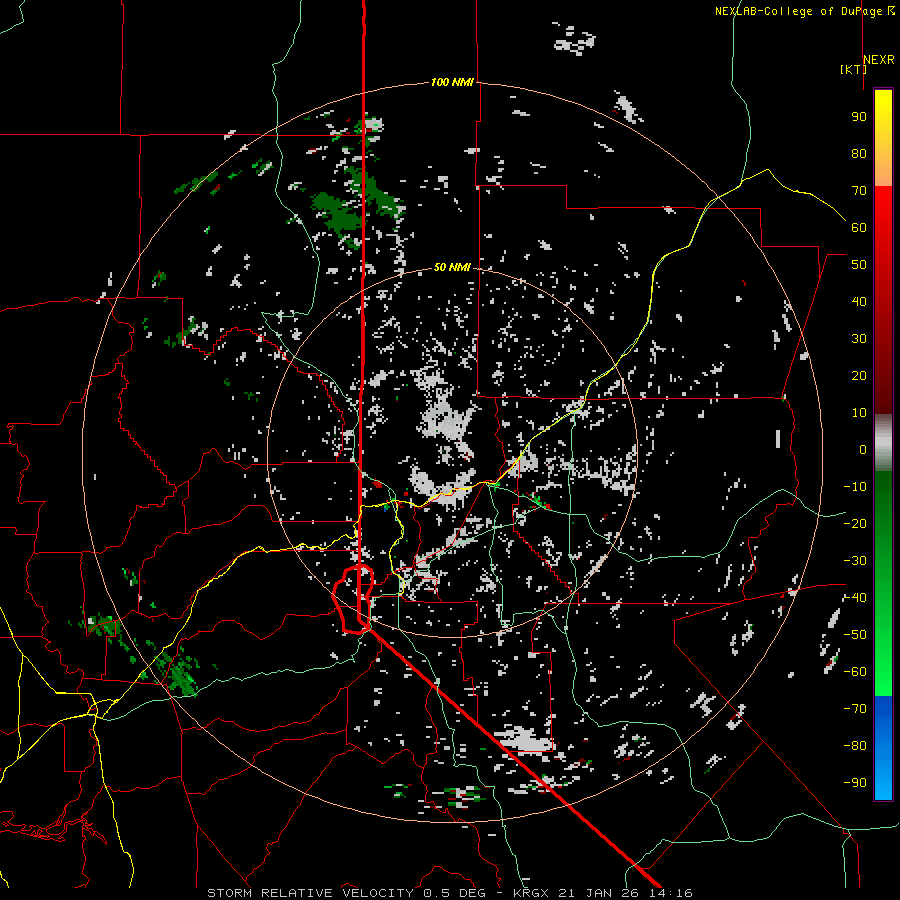Click the KRGX radar site identifier
This screenshot has height=900, width=900.
click(533, 893)
